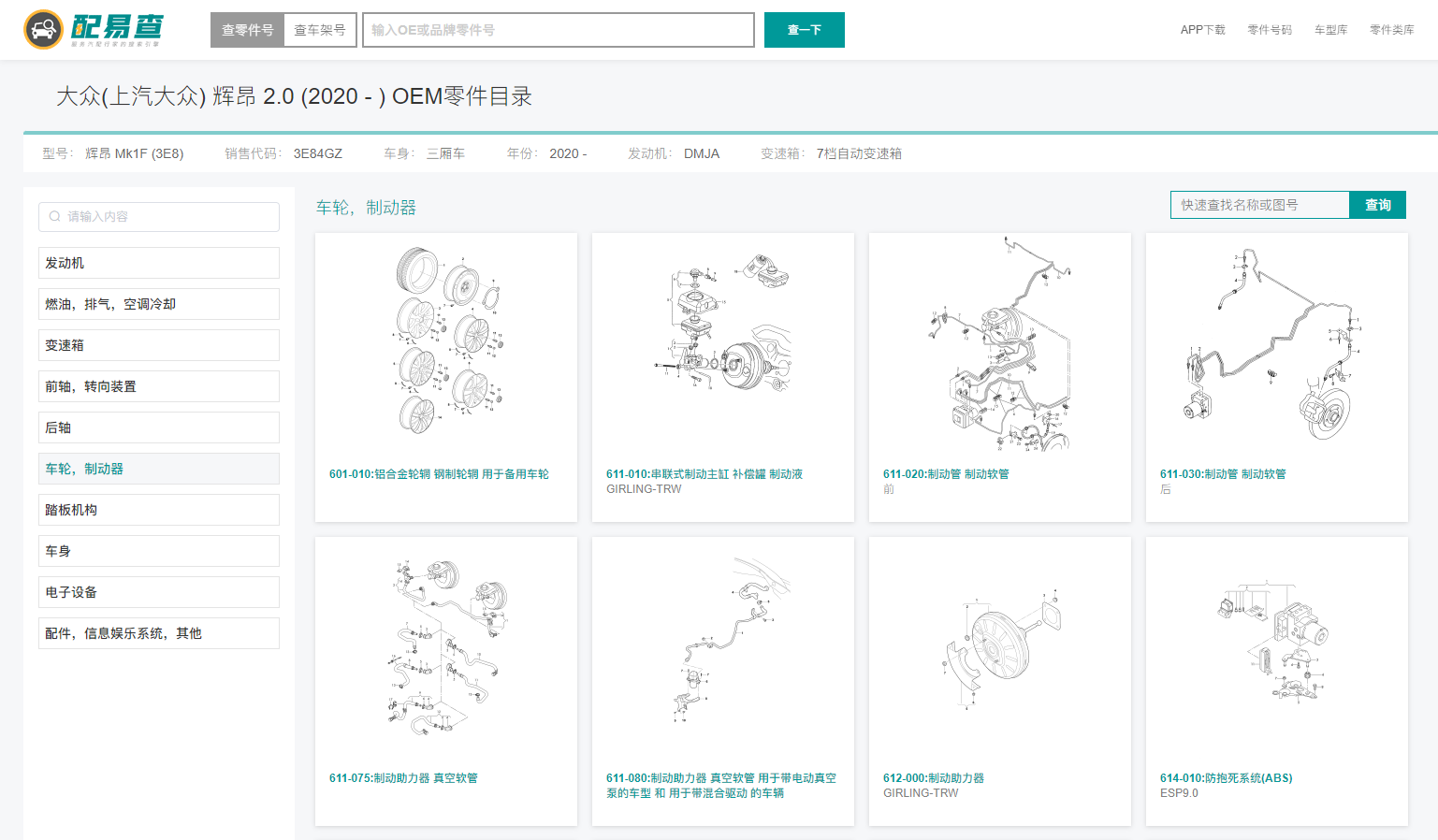Select 发动机 category in sidebar

coord(159,263)
